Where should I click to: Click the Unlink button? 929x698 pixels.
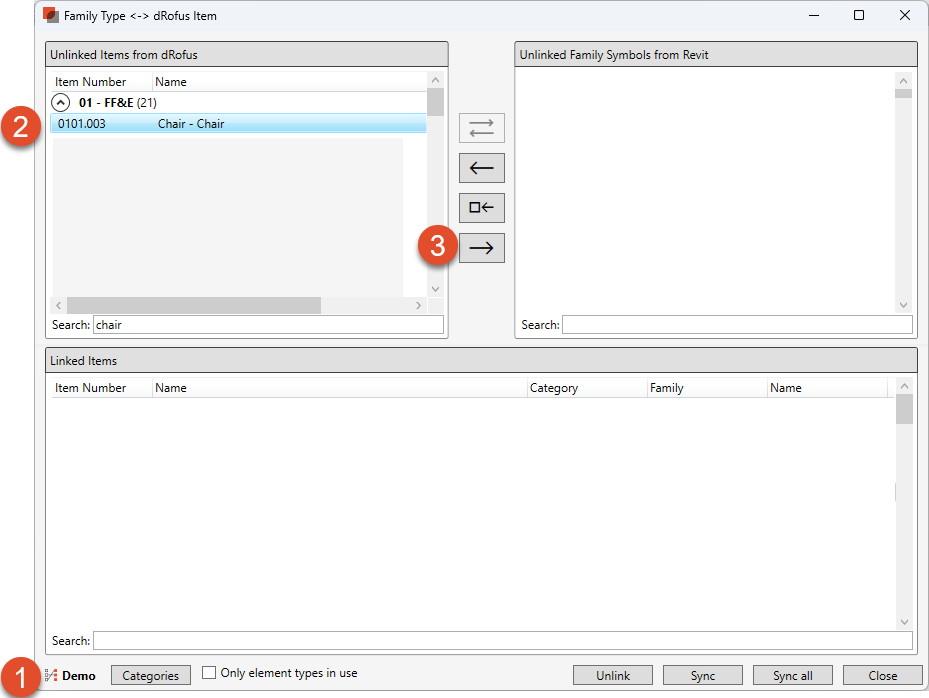coord(612,675)
